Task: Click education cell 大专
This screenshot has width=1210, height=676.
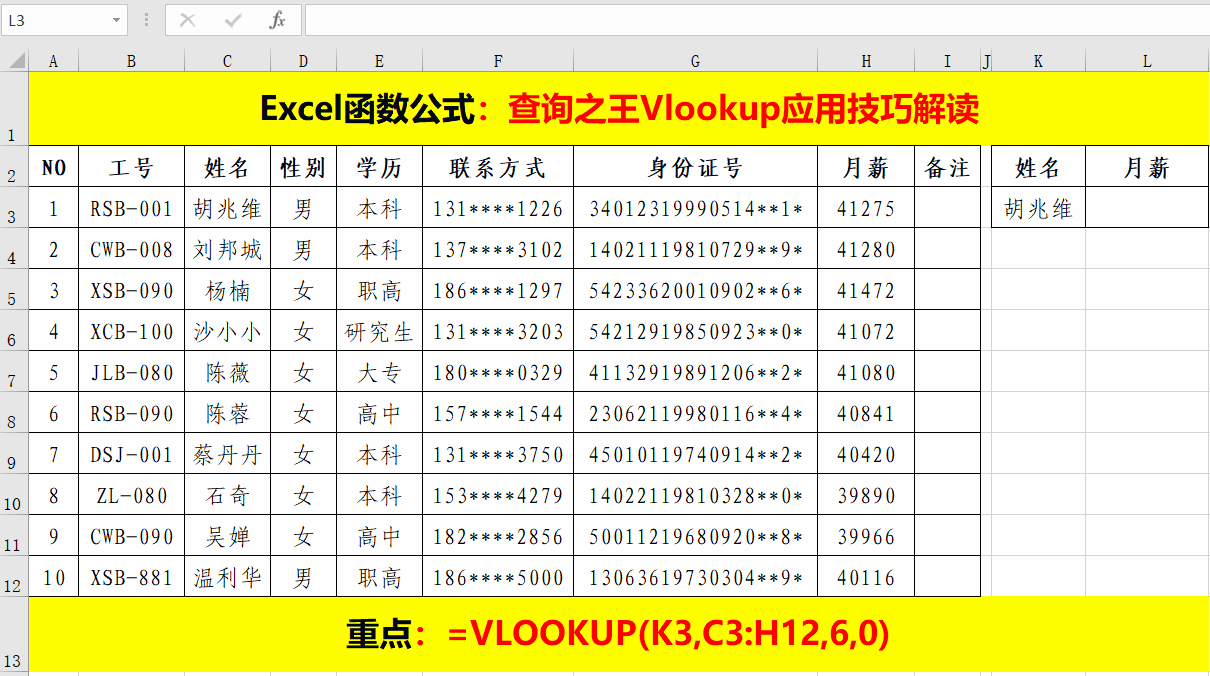Action: pyautogui.click(x=380, y=372)
